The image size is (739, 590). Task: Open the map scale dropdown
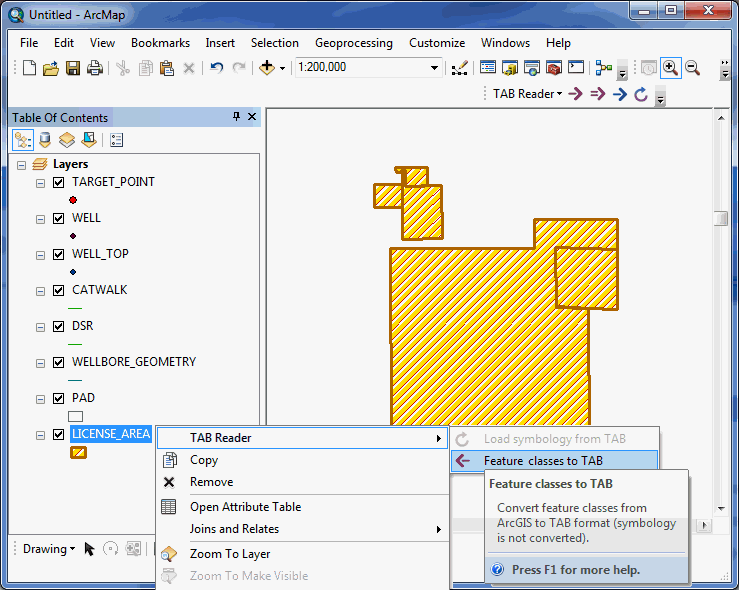434,68
